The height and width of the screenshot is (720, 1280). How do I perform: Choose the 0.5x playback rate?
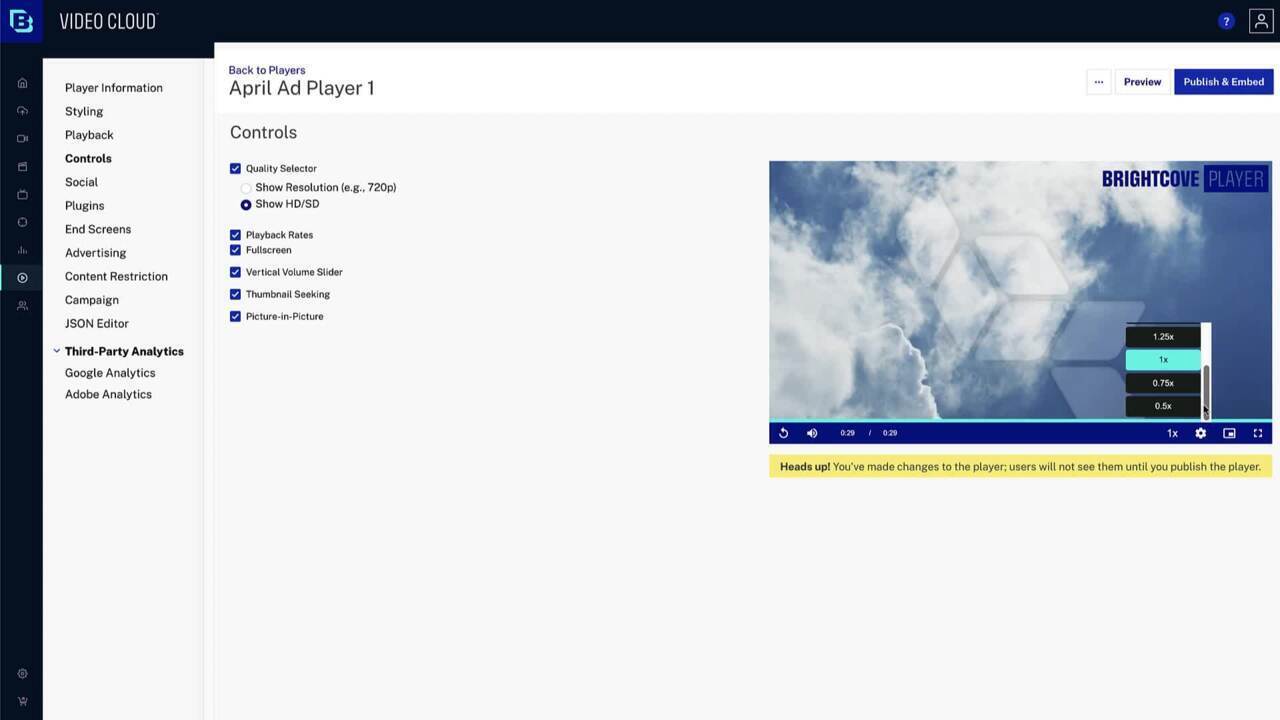1163,406
